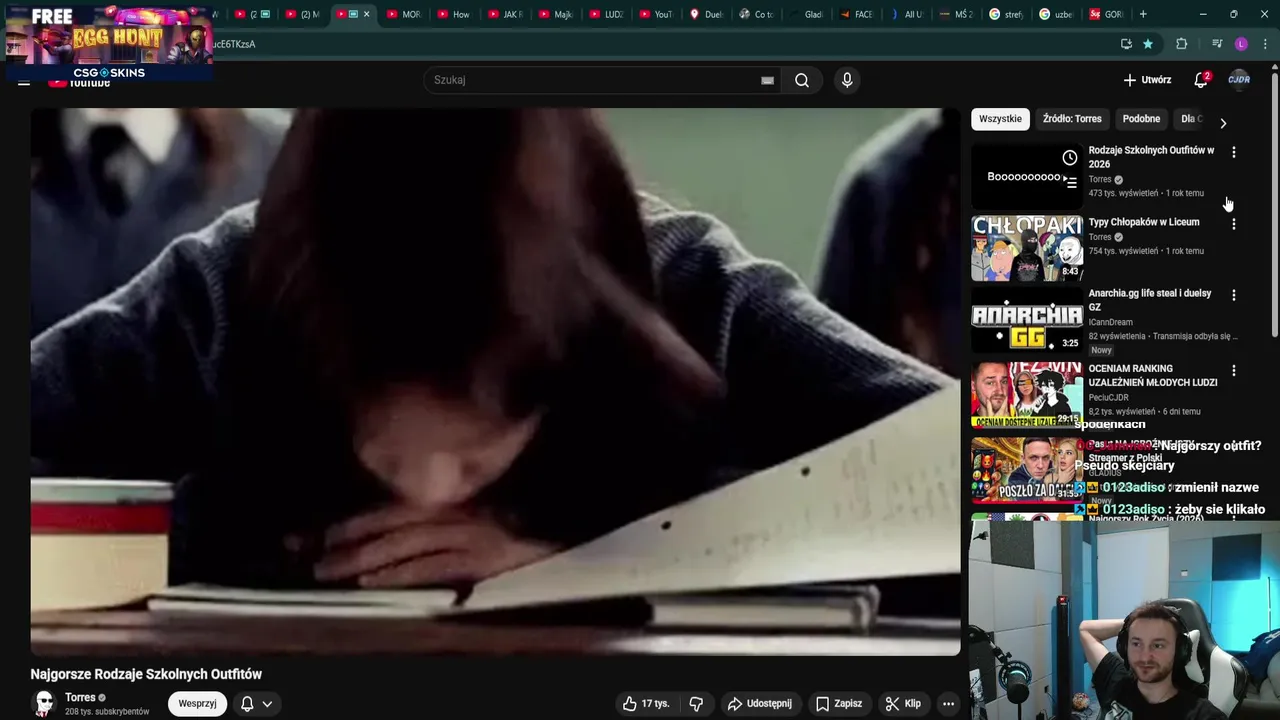Image resolution: width=1280 pixels, height=720 pixels.
Task: Open OCENIAM RANKING UZALEŻNIEŃ thumbnail
Action: [x=1027, y=394]
